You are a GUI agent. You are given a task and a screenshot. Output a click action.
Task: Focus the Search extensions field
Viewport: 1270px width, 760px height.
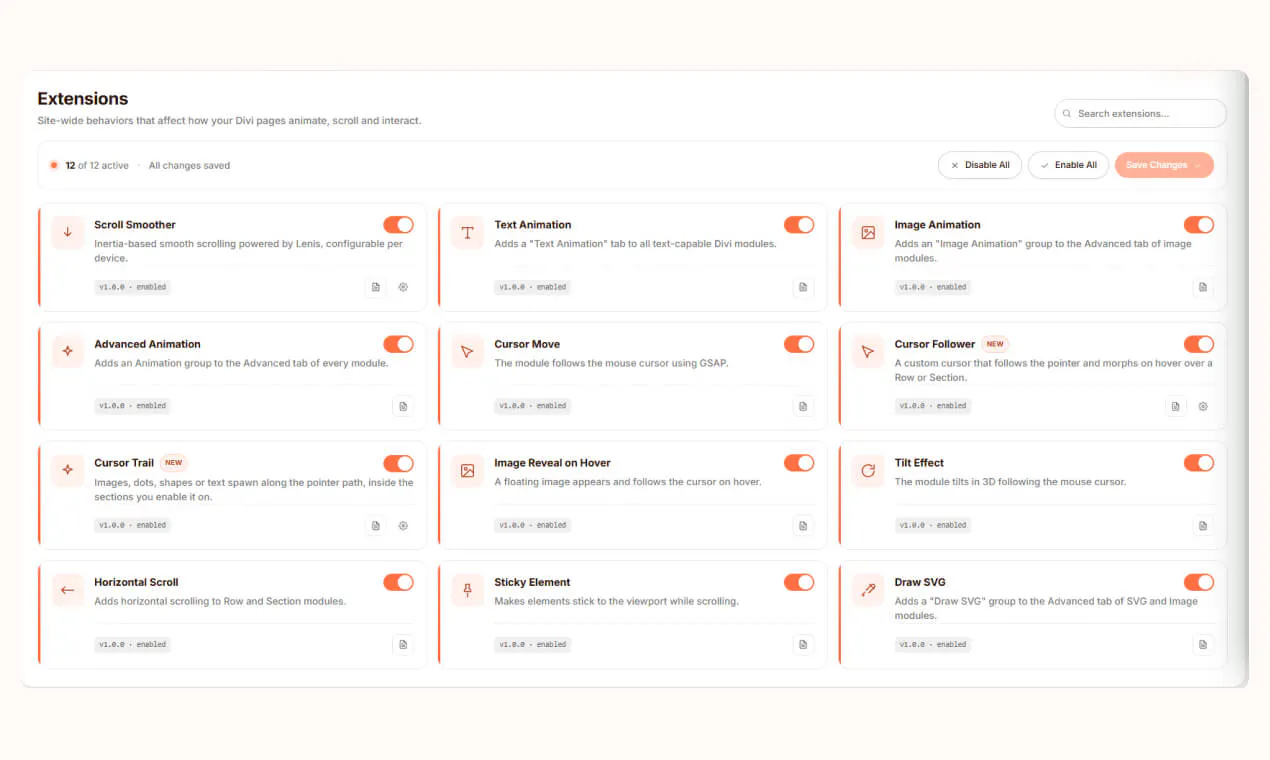click(1141, 113)
